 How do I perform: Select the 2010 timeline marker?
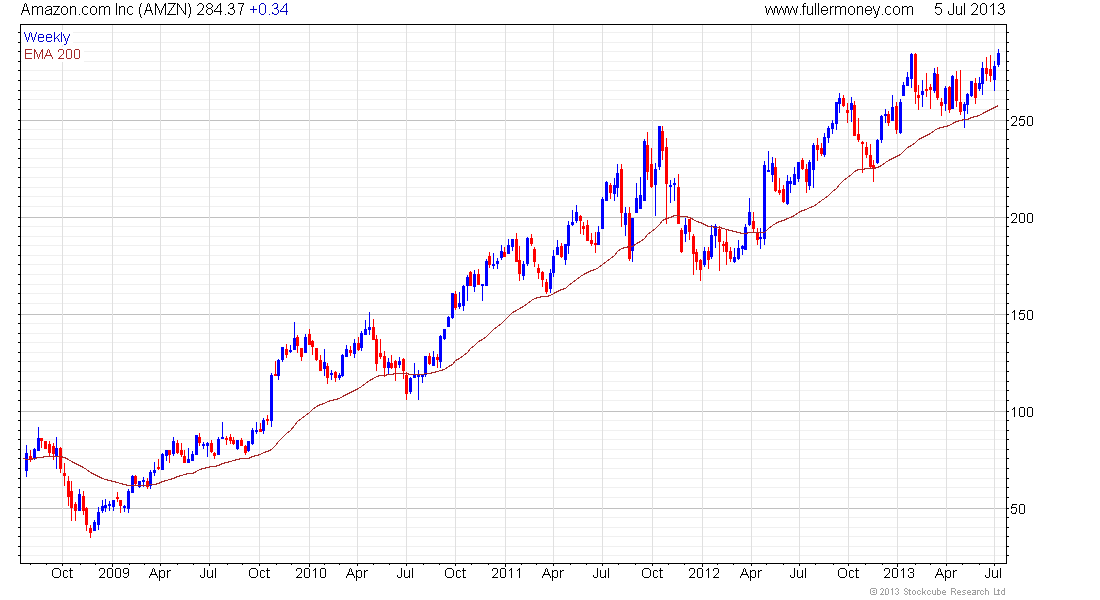pos(311,573)
